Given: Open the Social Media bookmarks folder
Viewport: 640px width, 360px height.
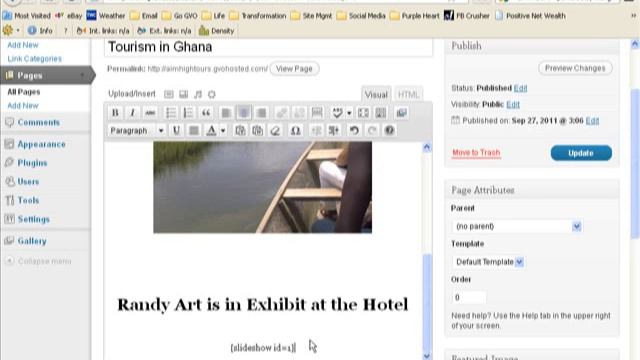Looking at the screenshot, I should click(361, 16).
